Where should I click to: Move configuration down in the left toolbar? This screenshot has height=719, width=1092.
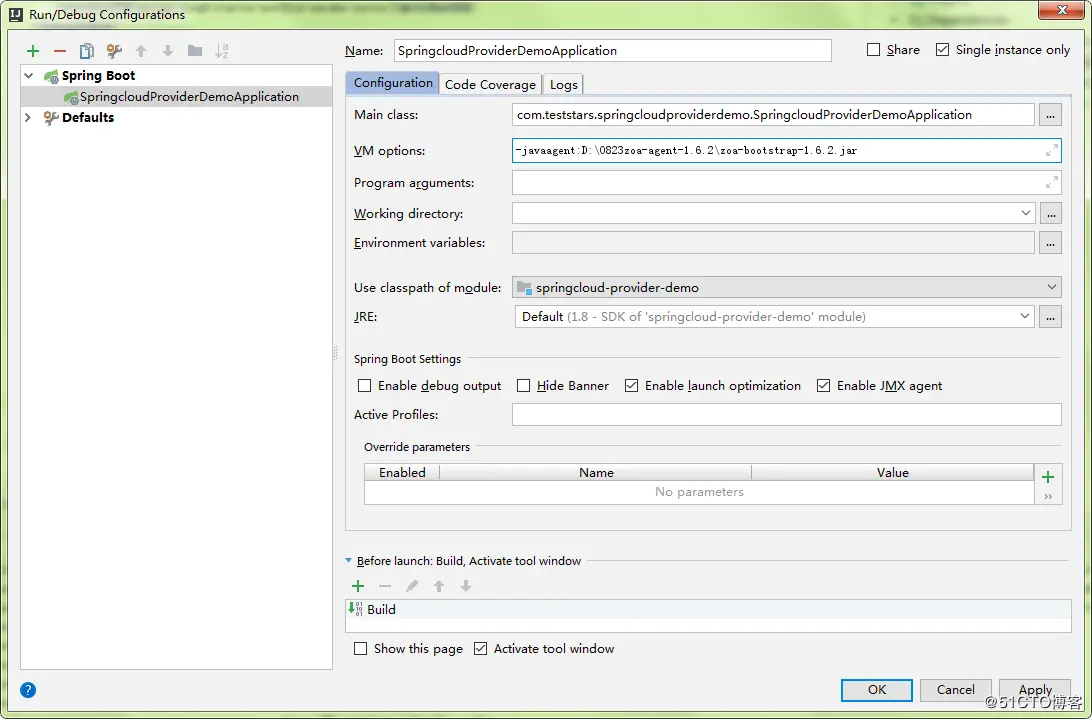click(168, 51)
